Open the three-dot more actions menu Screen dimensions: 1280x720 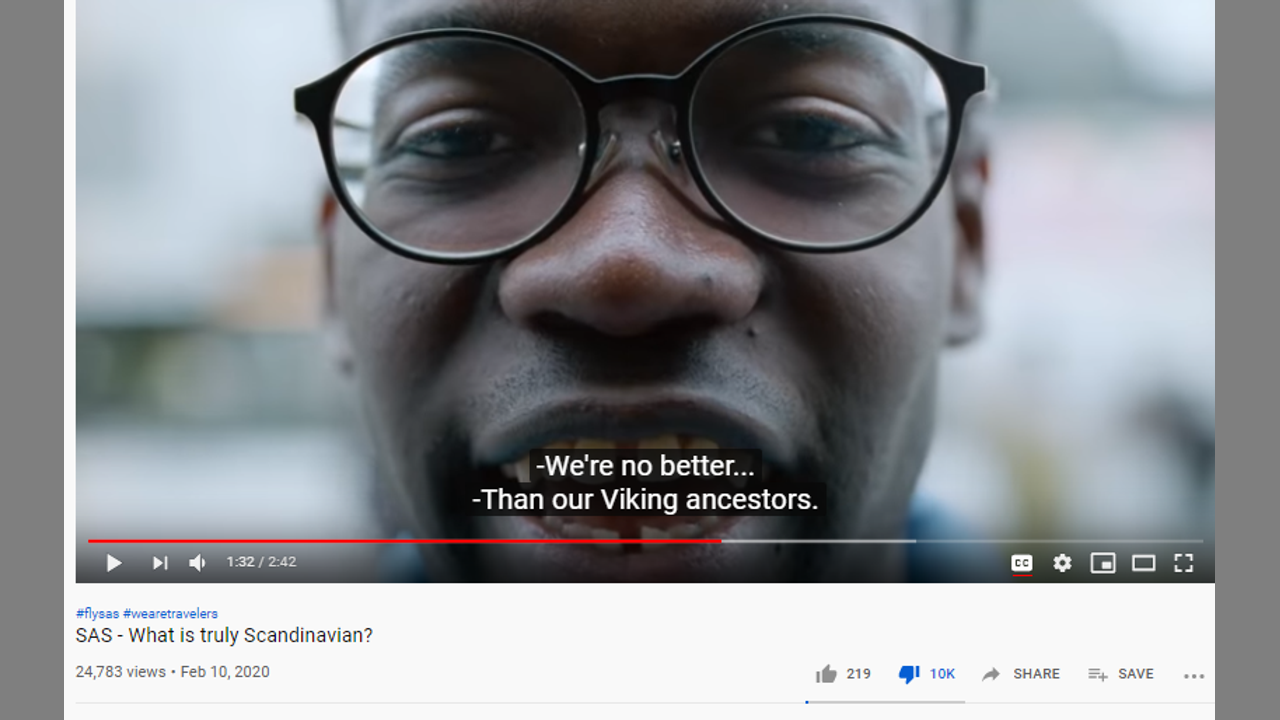pyautogui.click(x=1194, y=676)
